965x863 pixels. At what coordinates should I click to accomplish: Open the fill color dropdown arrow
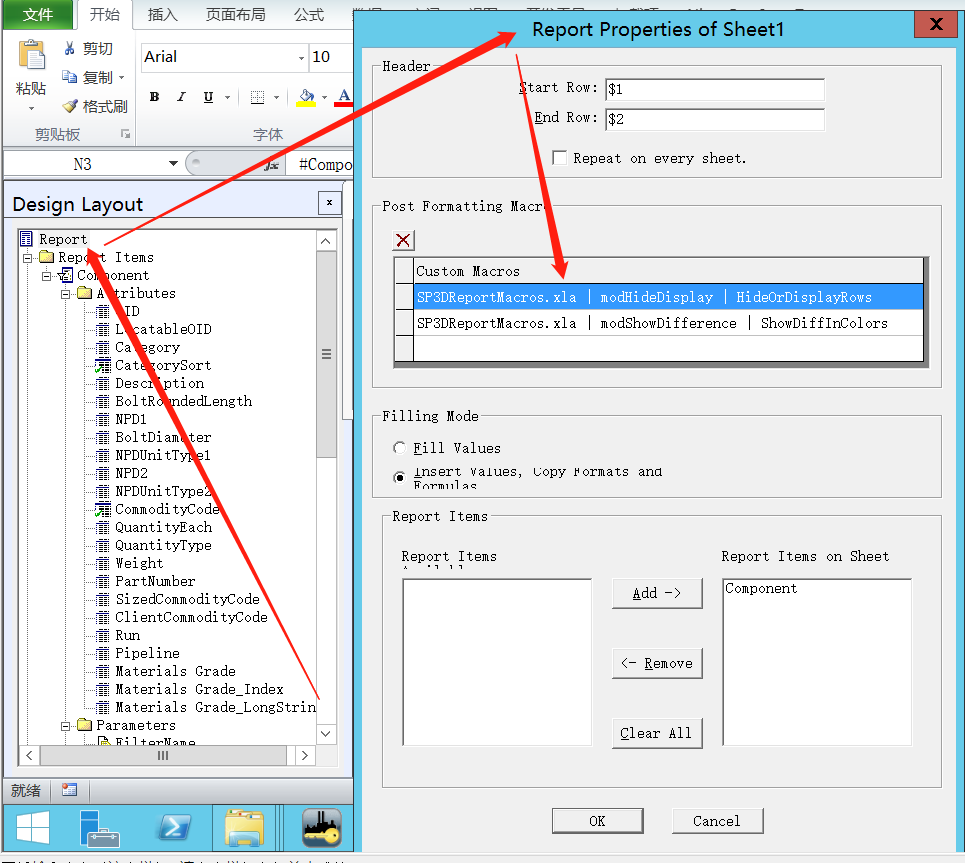[324, 97]
